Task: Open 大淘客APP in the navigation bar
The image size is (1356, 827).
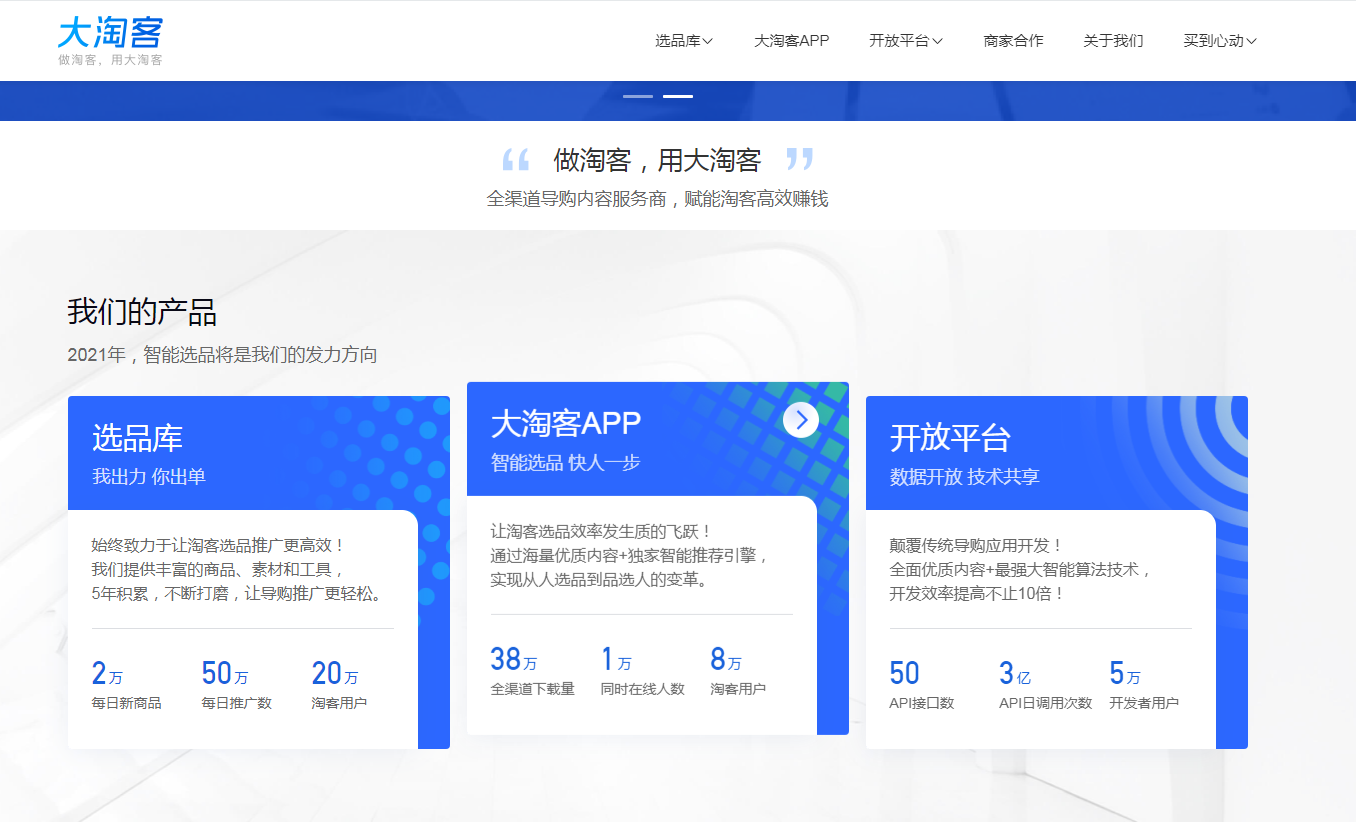Action: [x=791, y=41]
